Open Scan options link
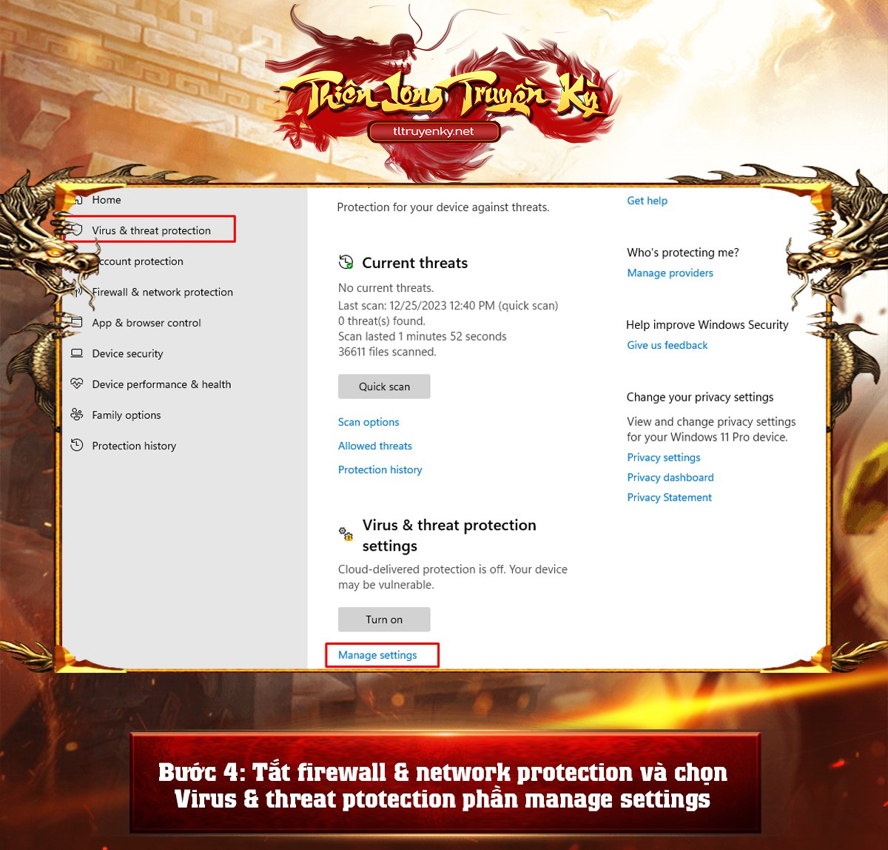888x850 pixels. click(368, 422)
